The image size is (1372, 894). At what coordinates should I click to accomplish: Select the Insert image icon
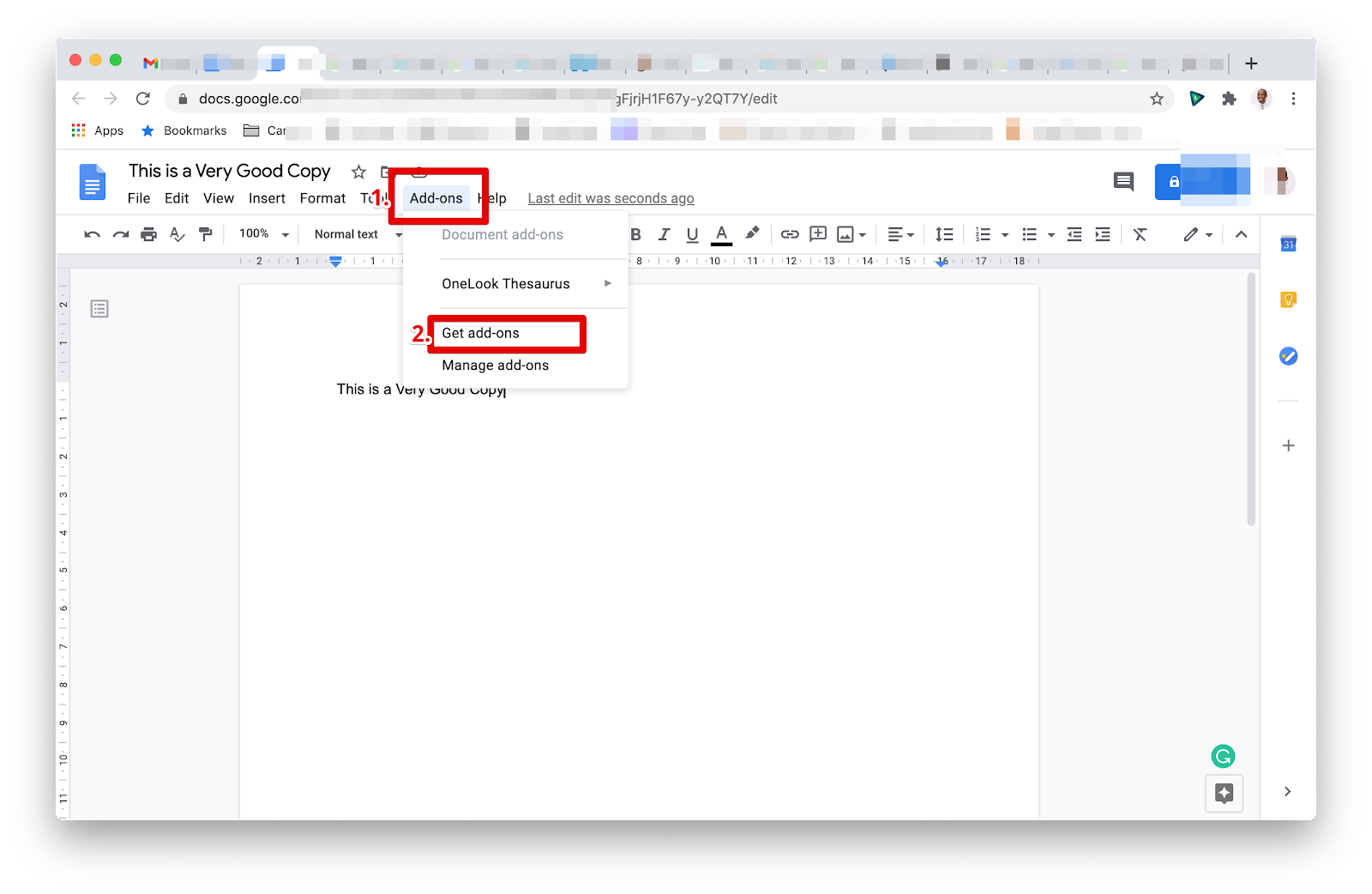point(846,233)
